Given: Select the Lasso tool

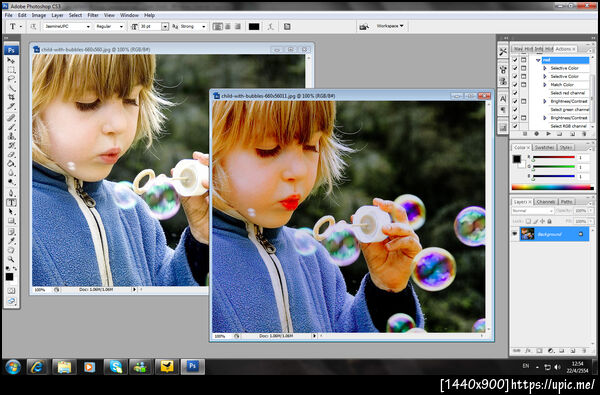Looking at the screenshot, I should (11, 79).
